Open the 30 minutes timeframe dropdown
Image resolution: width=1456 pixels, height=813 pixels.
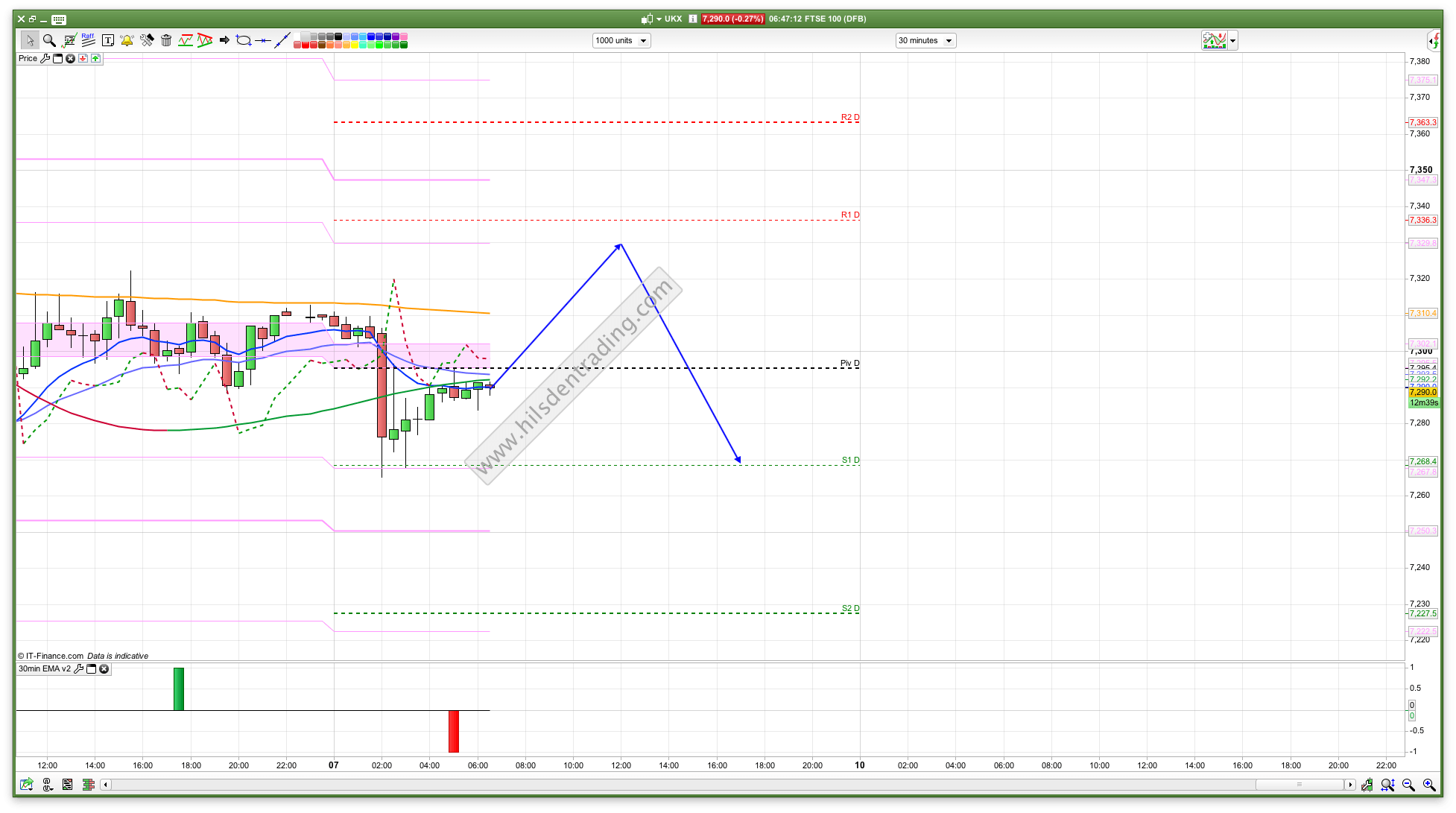925,40
